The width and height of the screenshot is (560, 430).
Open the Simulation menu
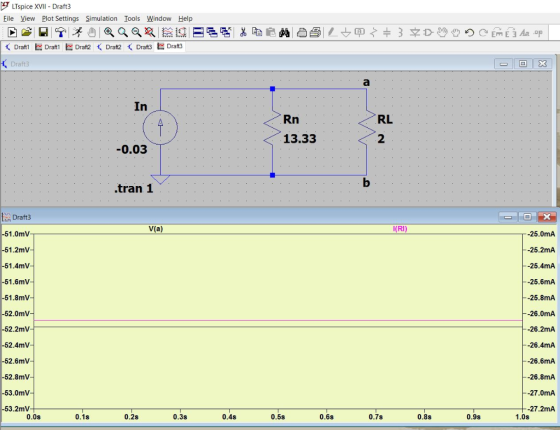click(101, 18)
